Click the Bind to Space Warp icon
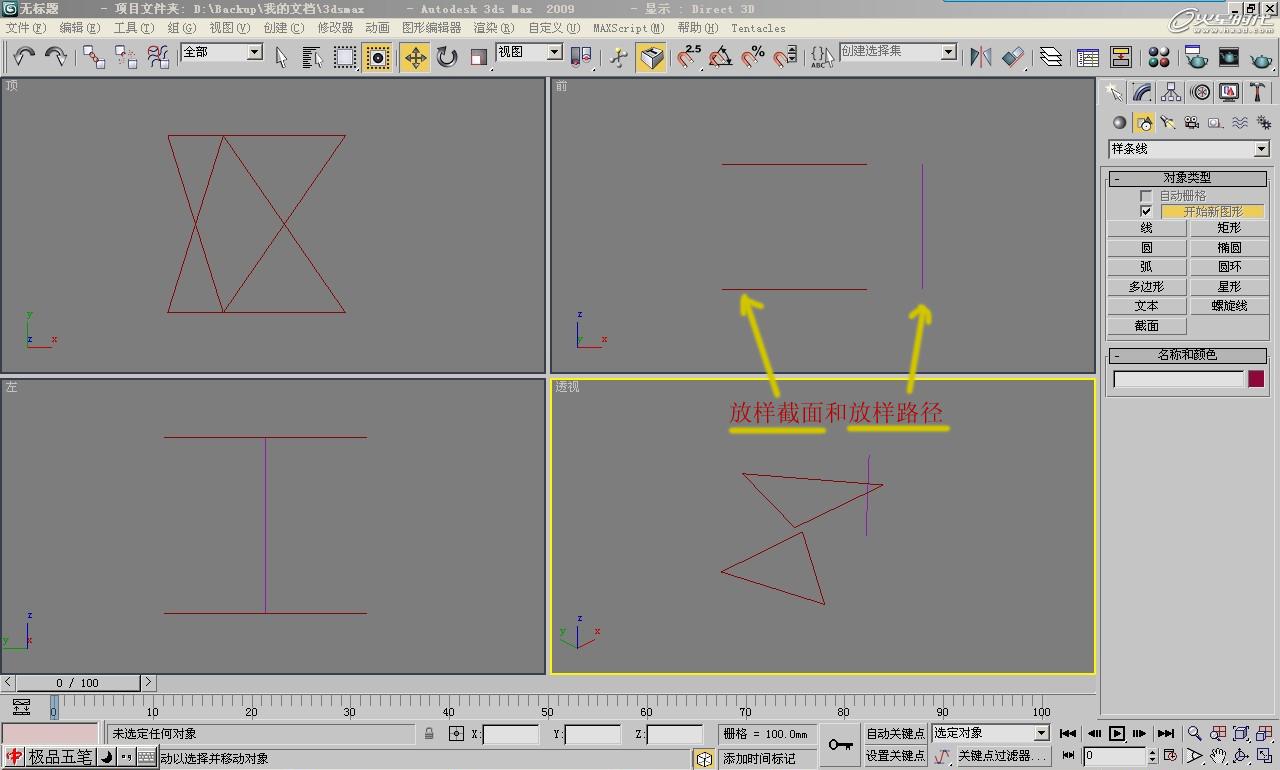1280x770 pixels. tap(158, 57)
